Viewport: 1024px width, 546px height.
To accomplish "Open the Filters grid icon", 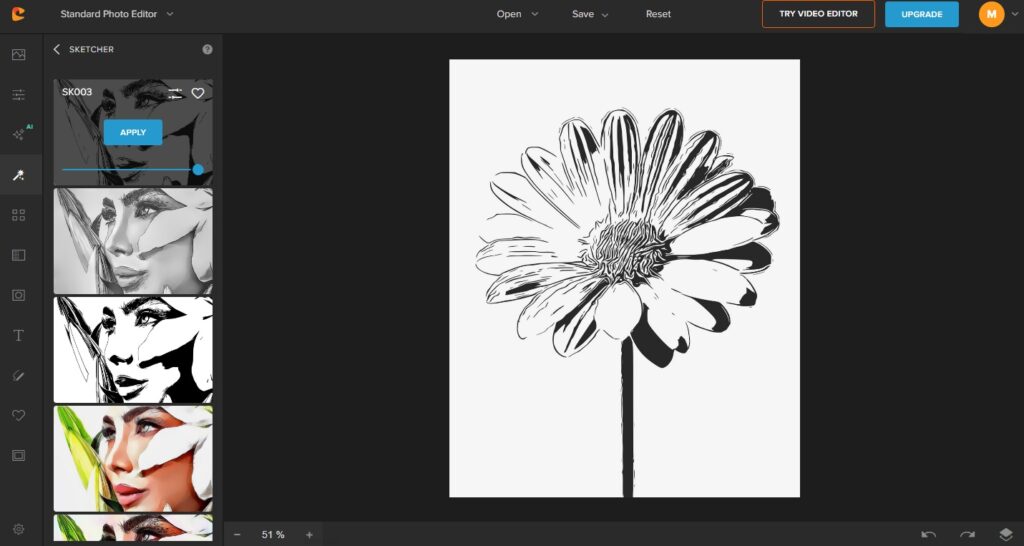I will [x=18, y=215].
